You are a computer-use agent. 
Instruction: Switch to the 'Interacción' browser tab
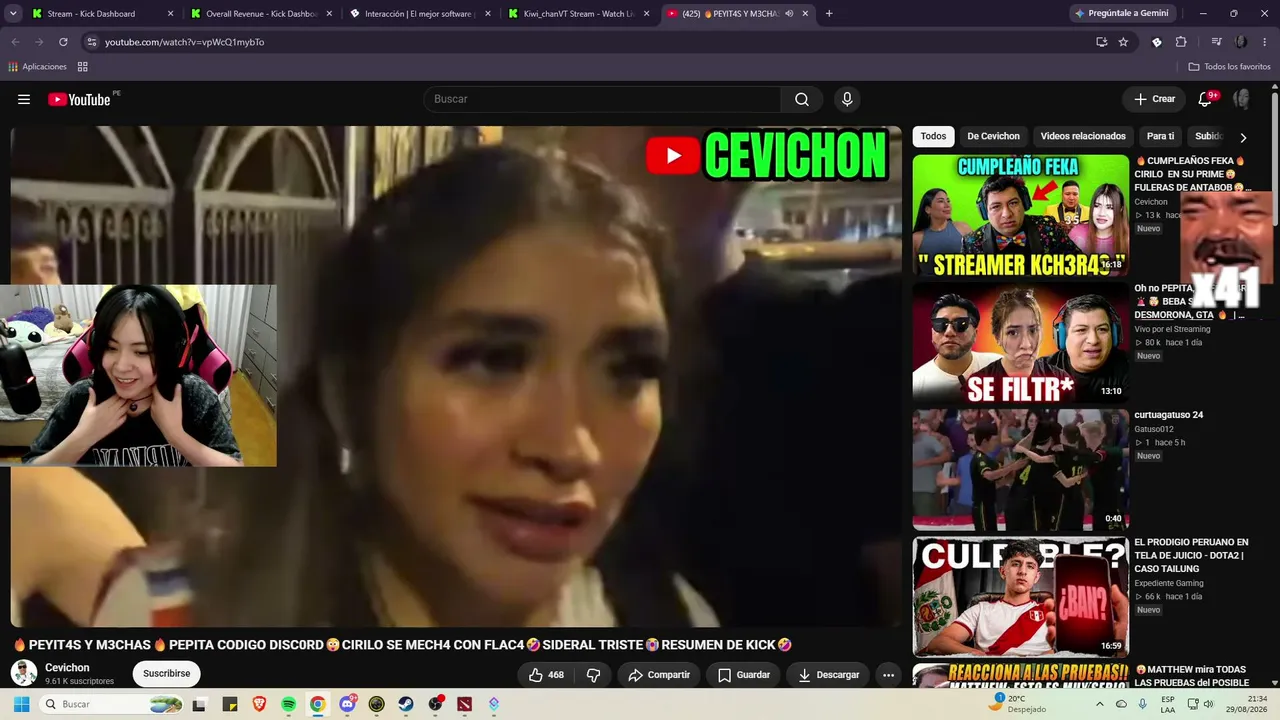click(421, 14)
